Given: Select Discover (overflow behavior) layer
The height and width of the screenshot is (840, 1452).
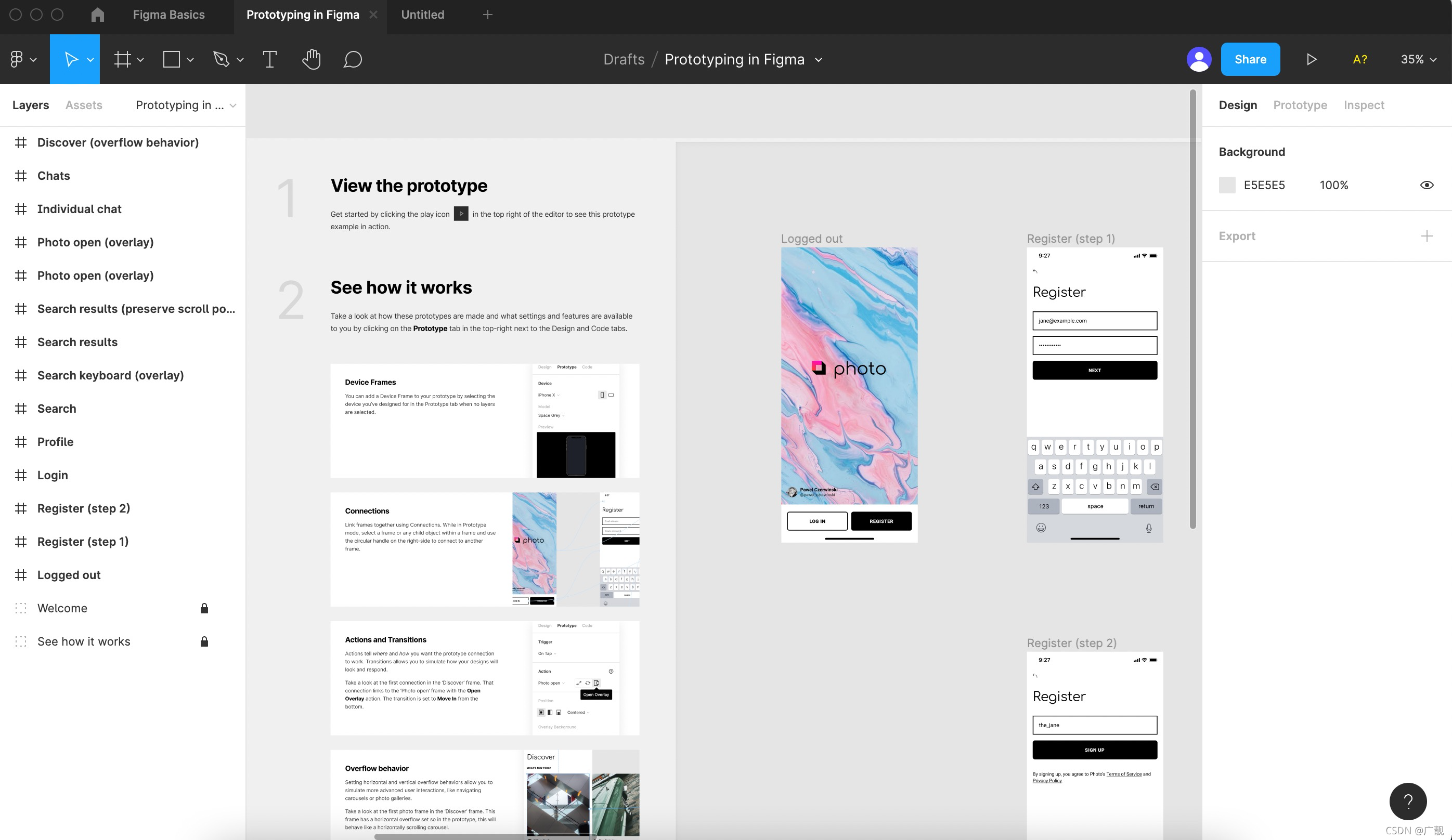Looking at the screenshot, I should 123,142.
